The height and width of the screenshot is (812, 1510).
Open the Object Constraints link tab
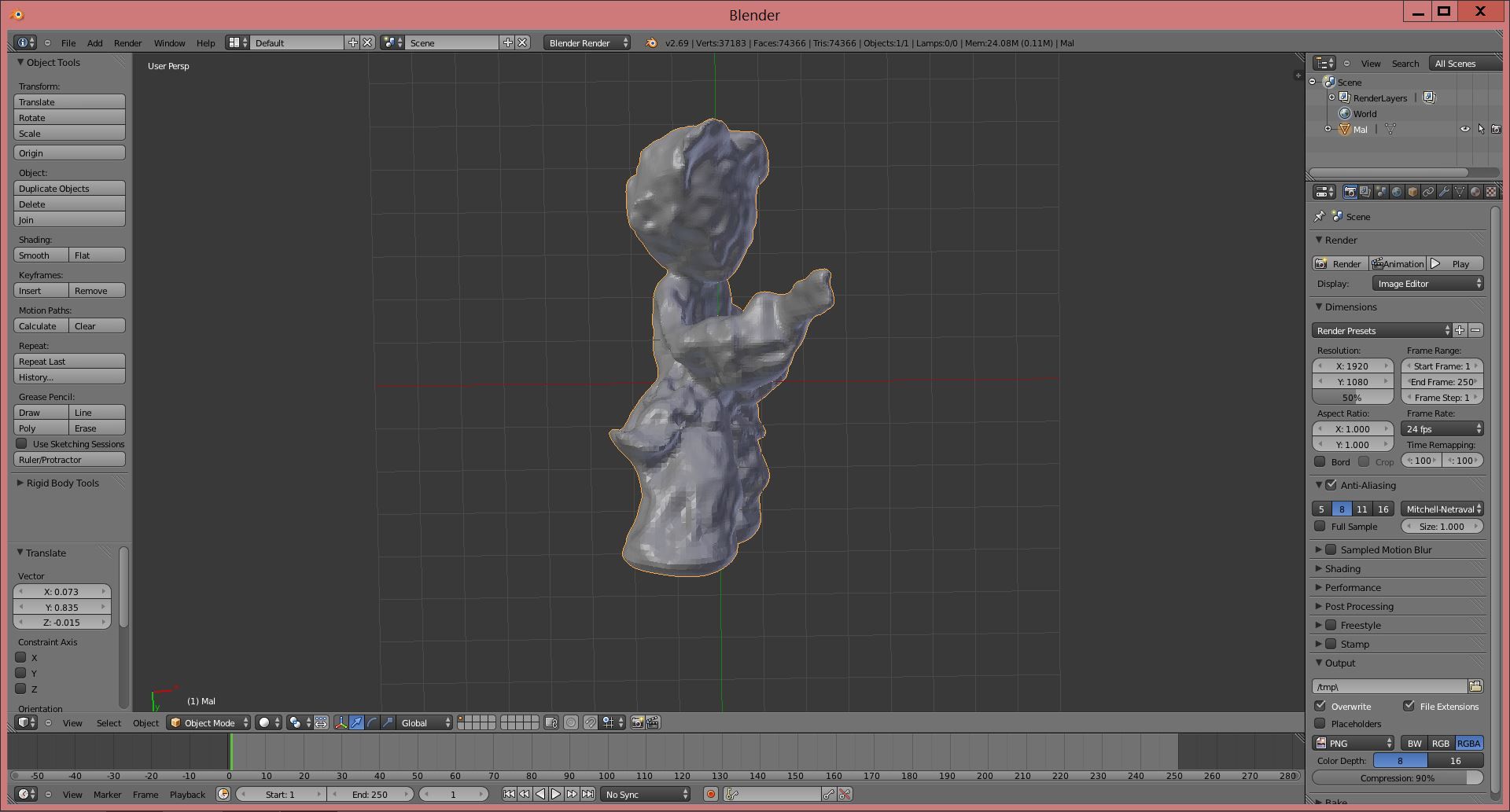(x=1429, y=191)
